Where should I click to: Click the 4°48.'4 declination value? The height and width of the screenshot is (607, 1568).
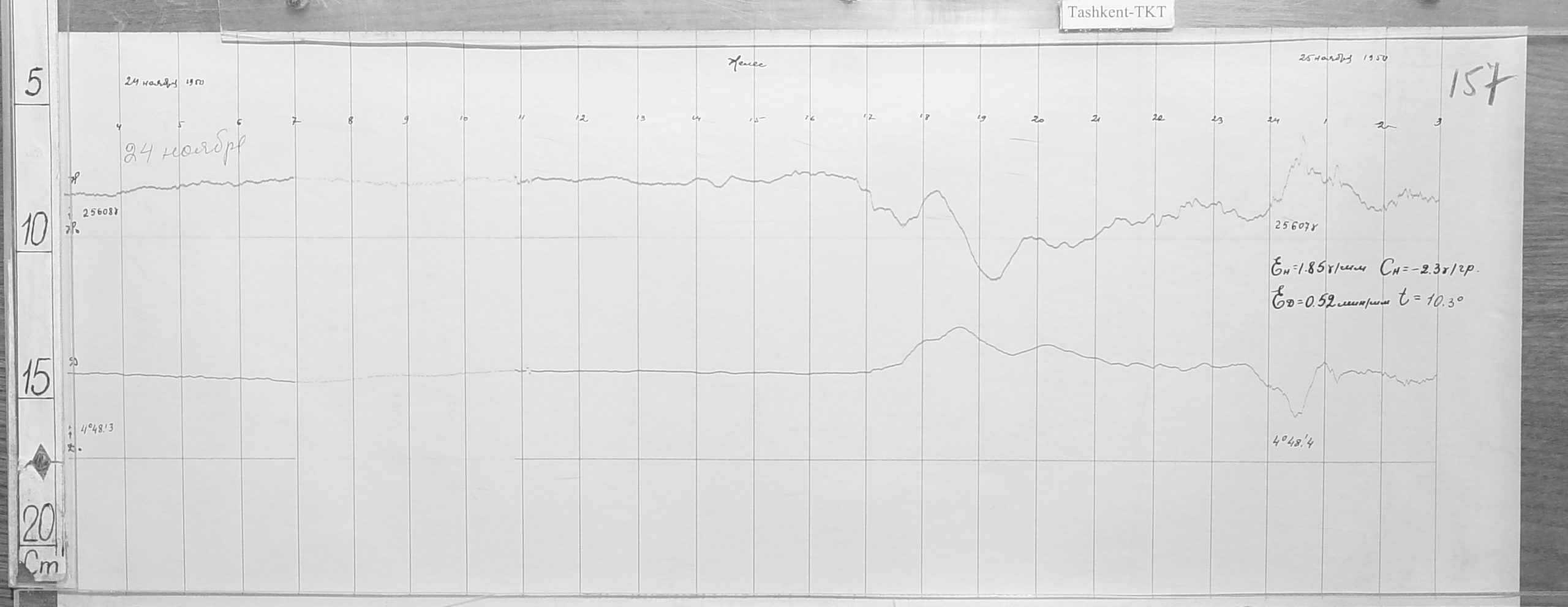tap(1292, 441)
